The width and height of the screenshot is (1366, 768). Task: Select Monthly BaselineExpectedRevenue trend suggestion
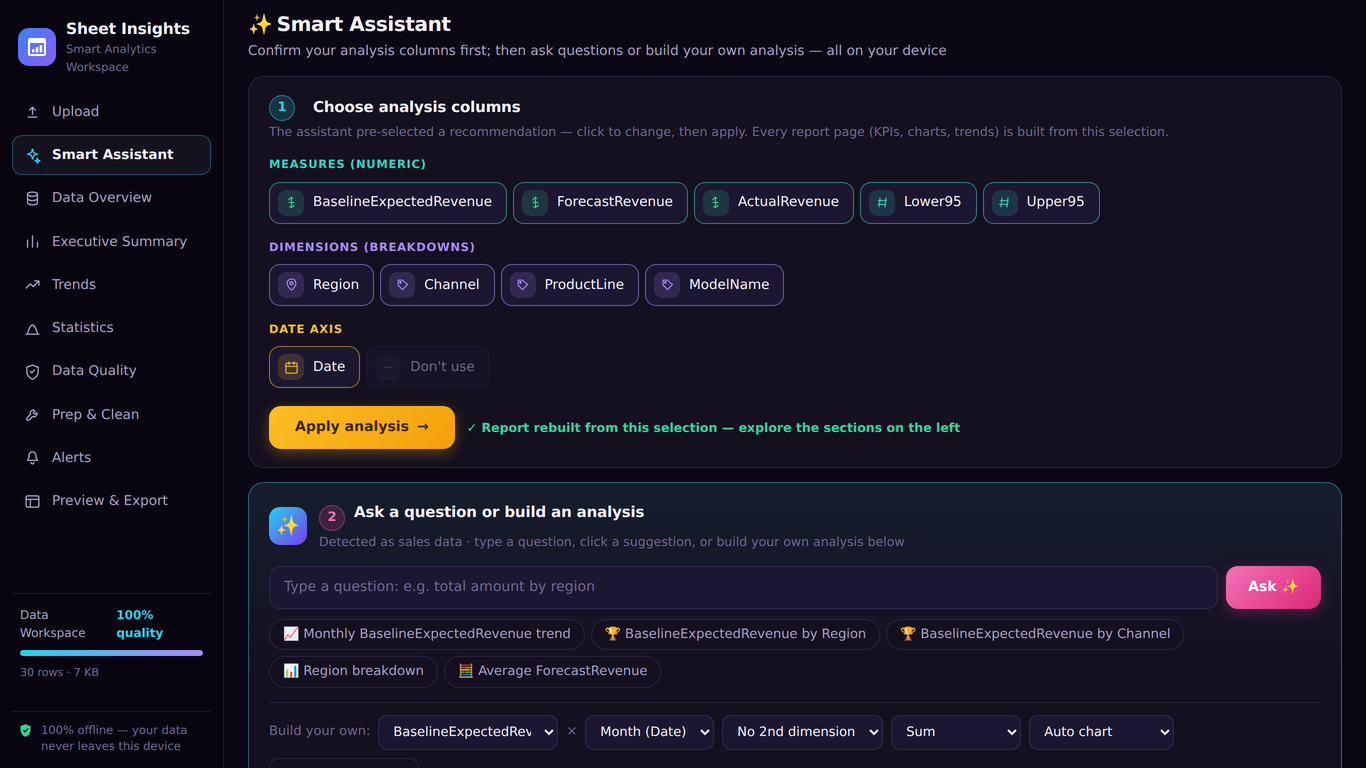(x=427, y=634)
